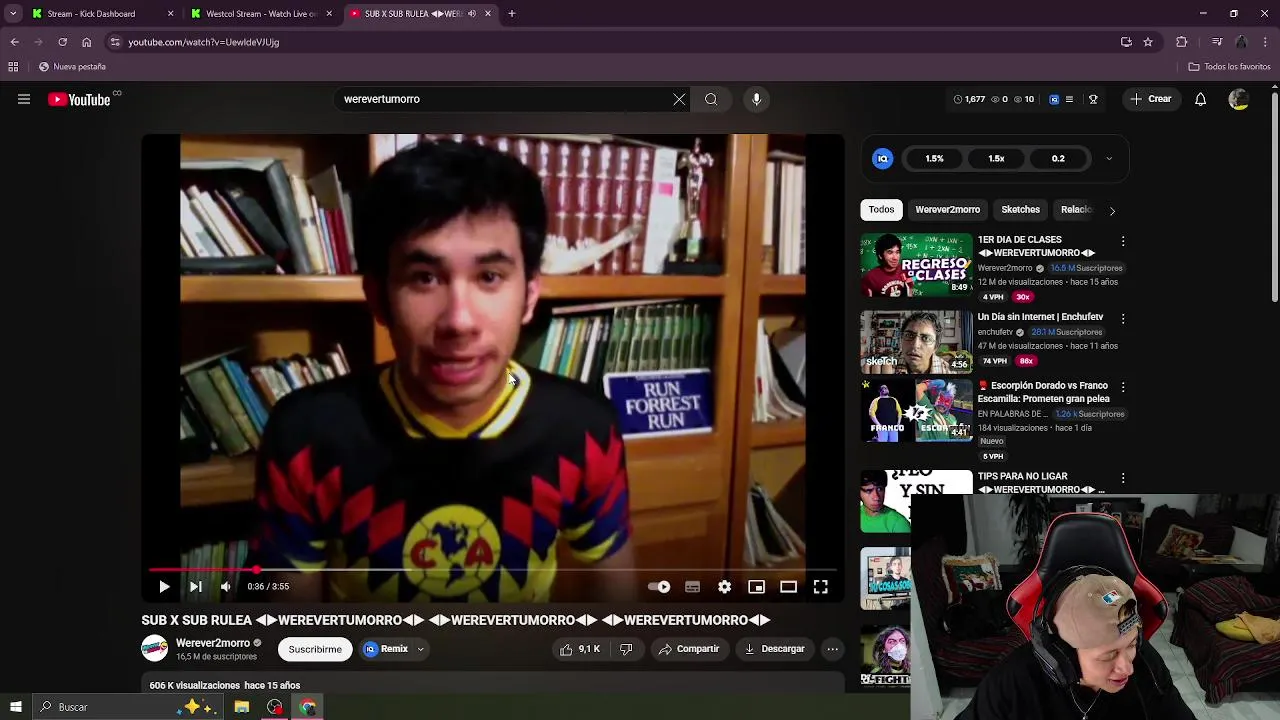Open options for Un Día sin Internet video
The height and width of the screenshot is (720, 1280).
[x=1123, y=318]
